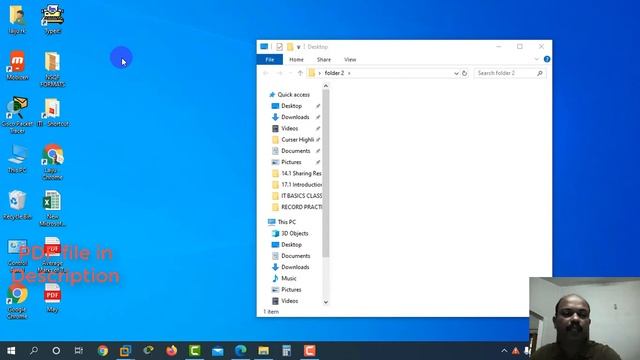This screenshot has width=640, height=360.
Task: Open Calculator from the taskbar
Action: click(x=287, y=351)
